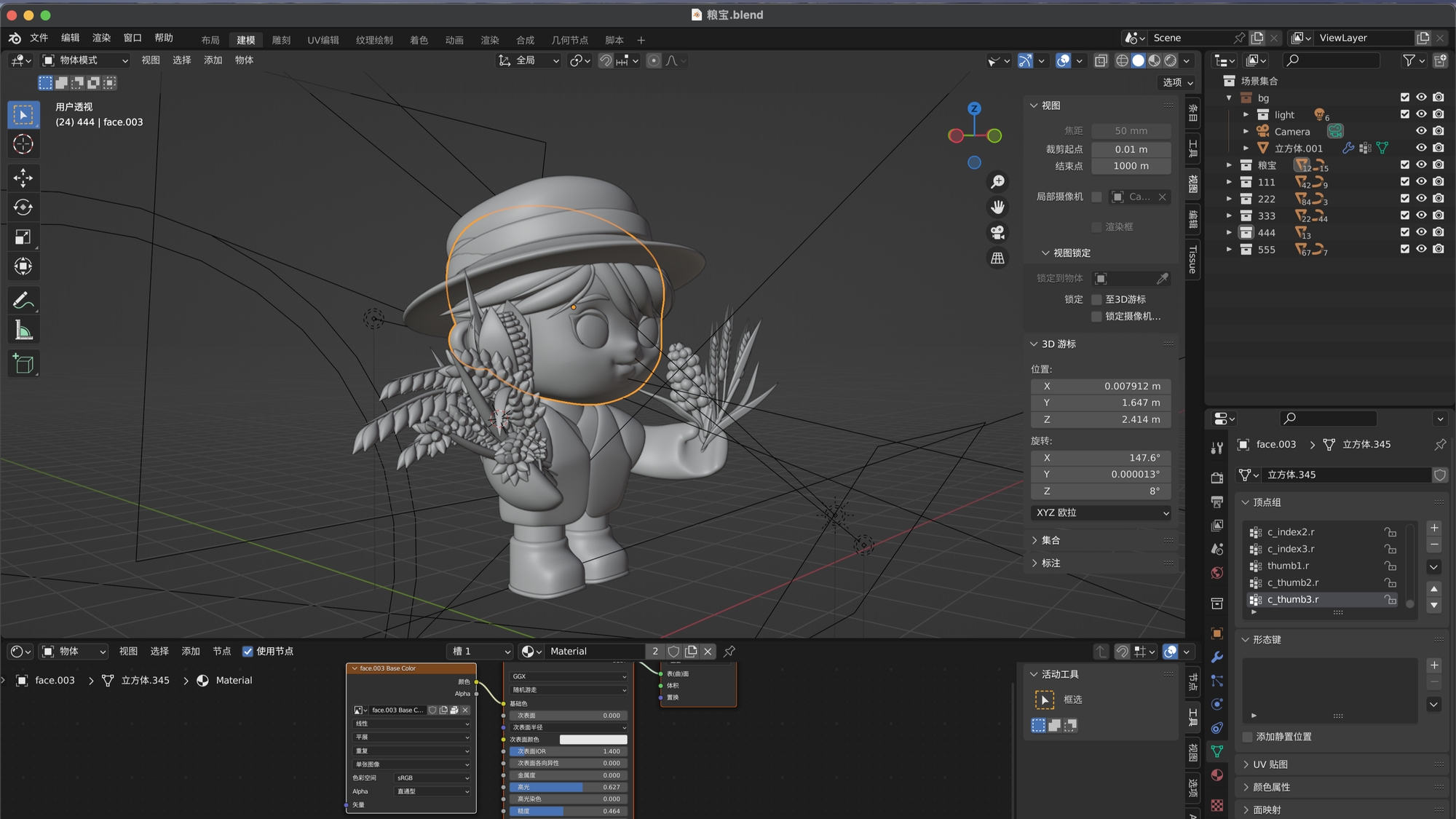Open the 渲染 top menu
Viewport: 1456px width, 819px height.
point(101,38)
